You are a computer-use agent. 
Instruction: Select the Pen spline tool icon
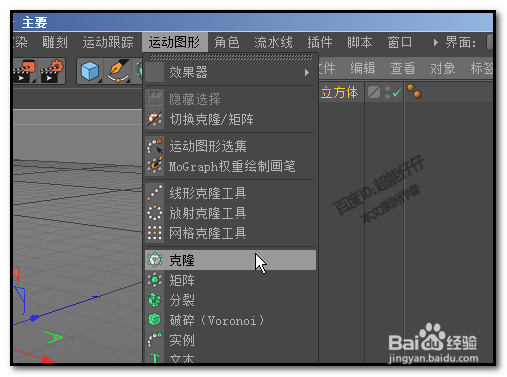click(118, 71)
